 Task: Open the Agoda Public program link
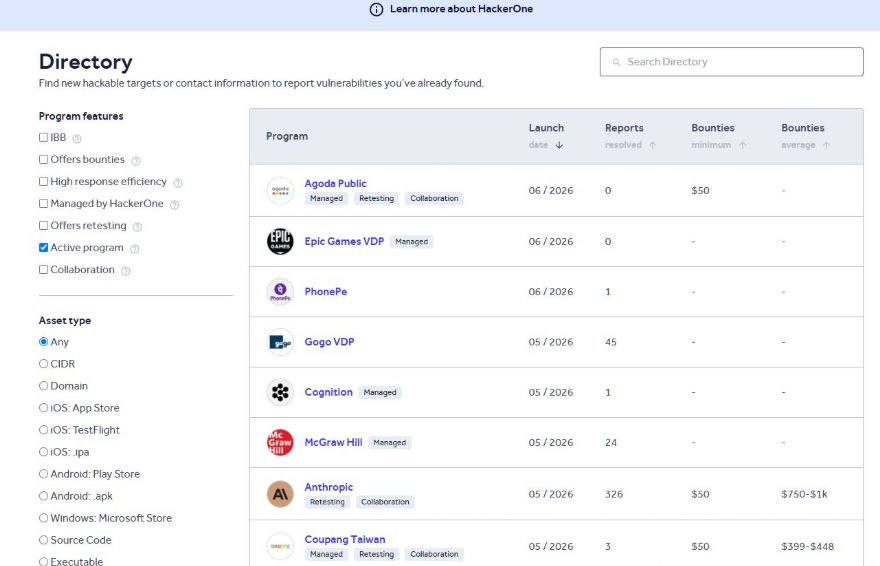click(x=335, y=183)
